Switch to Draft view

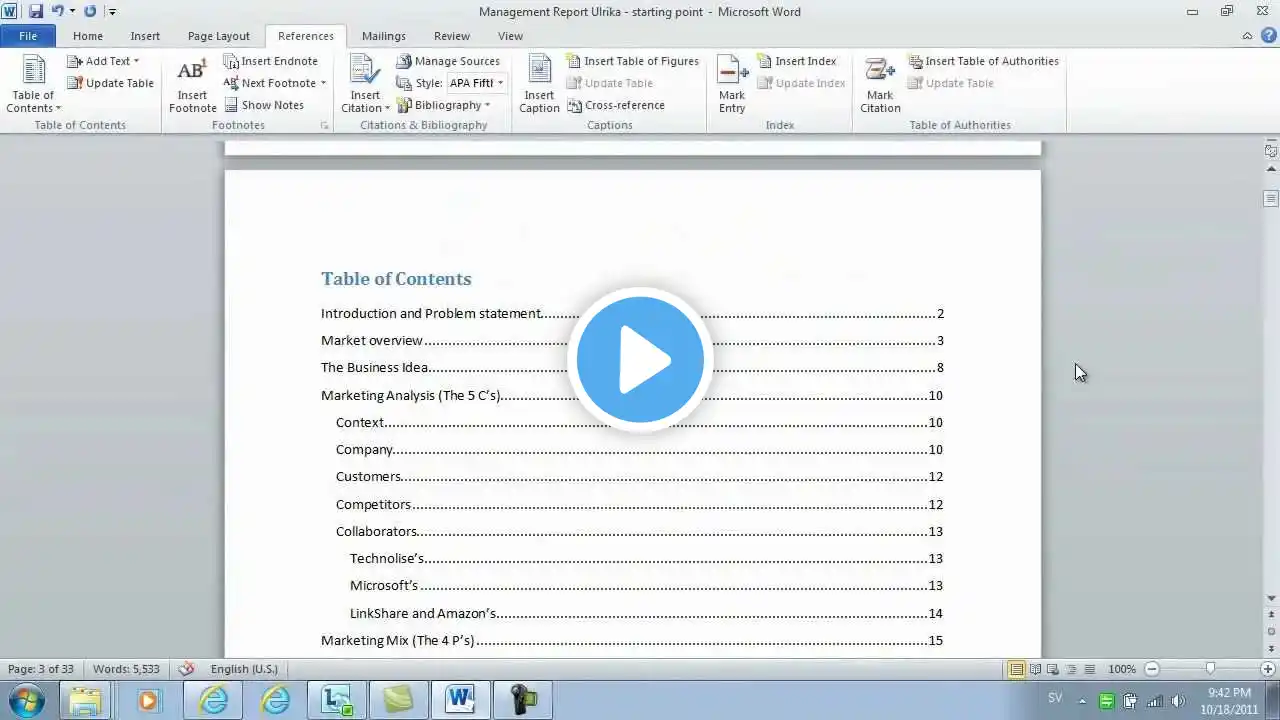click(x=1089, y=669)
